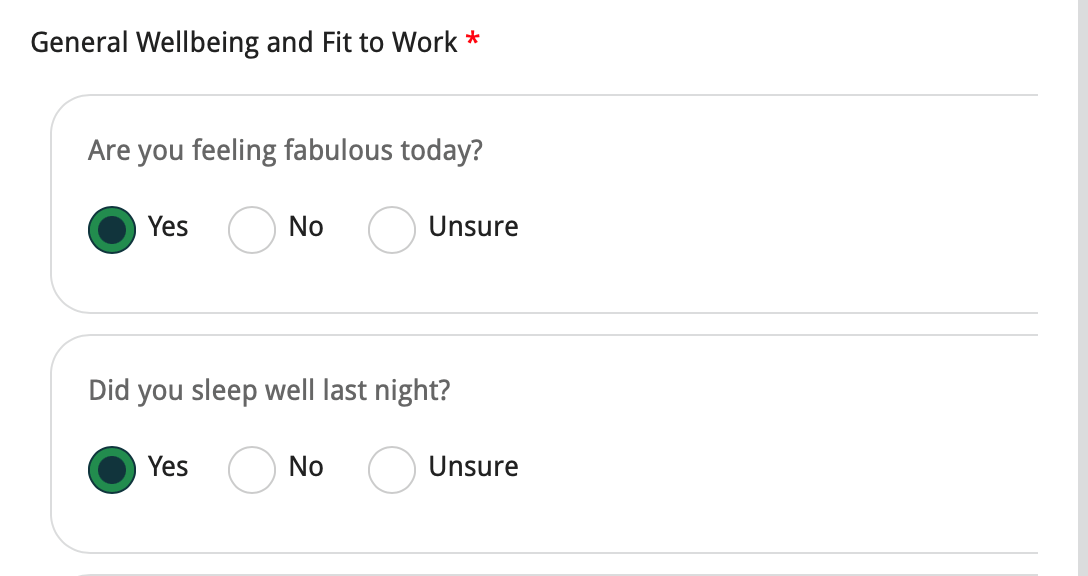This screenshot has height=576, width=1088.
Task: Pick No radio for sleep well question
Action: (252, 470)
